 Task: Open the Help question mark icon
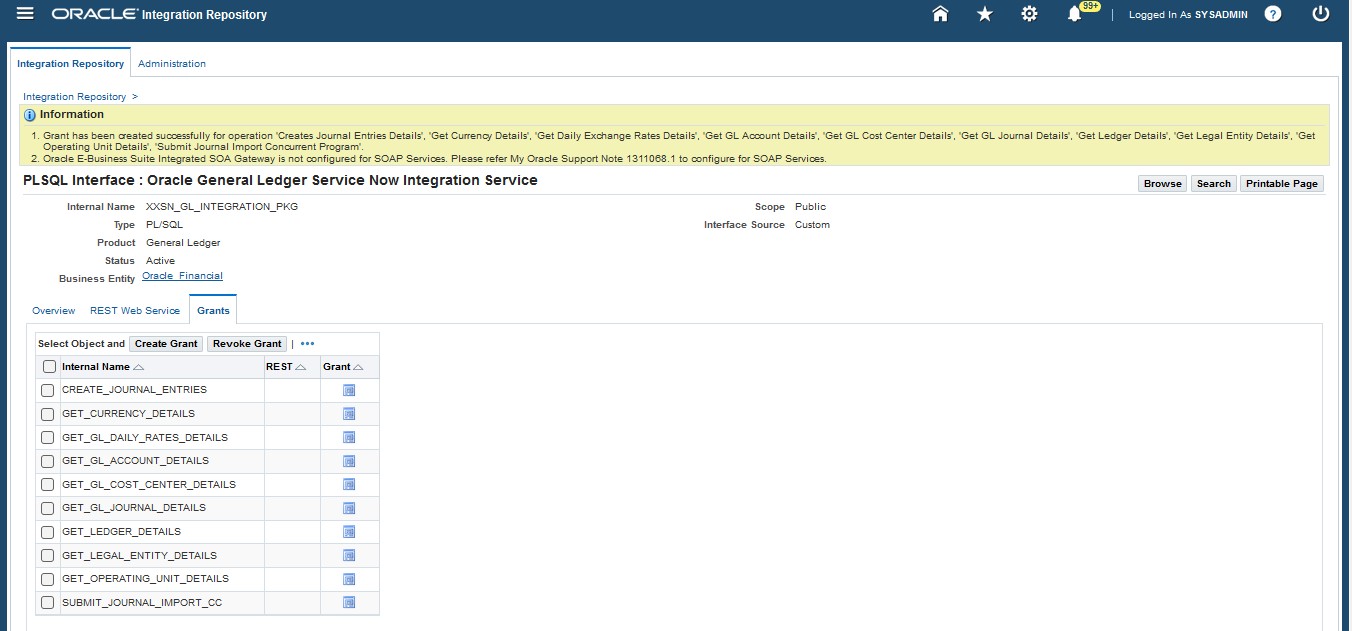1273,14
